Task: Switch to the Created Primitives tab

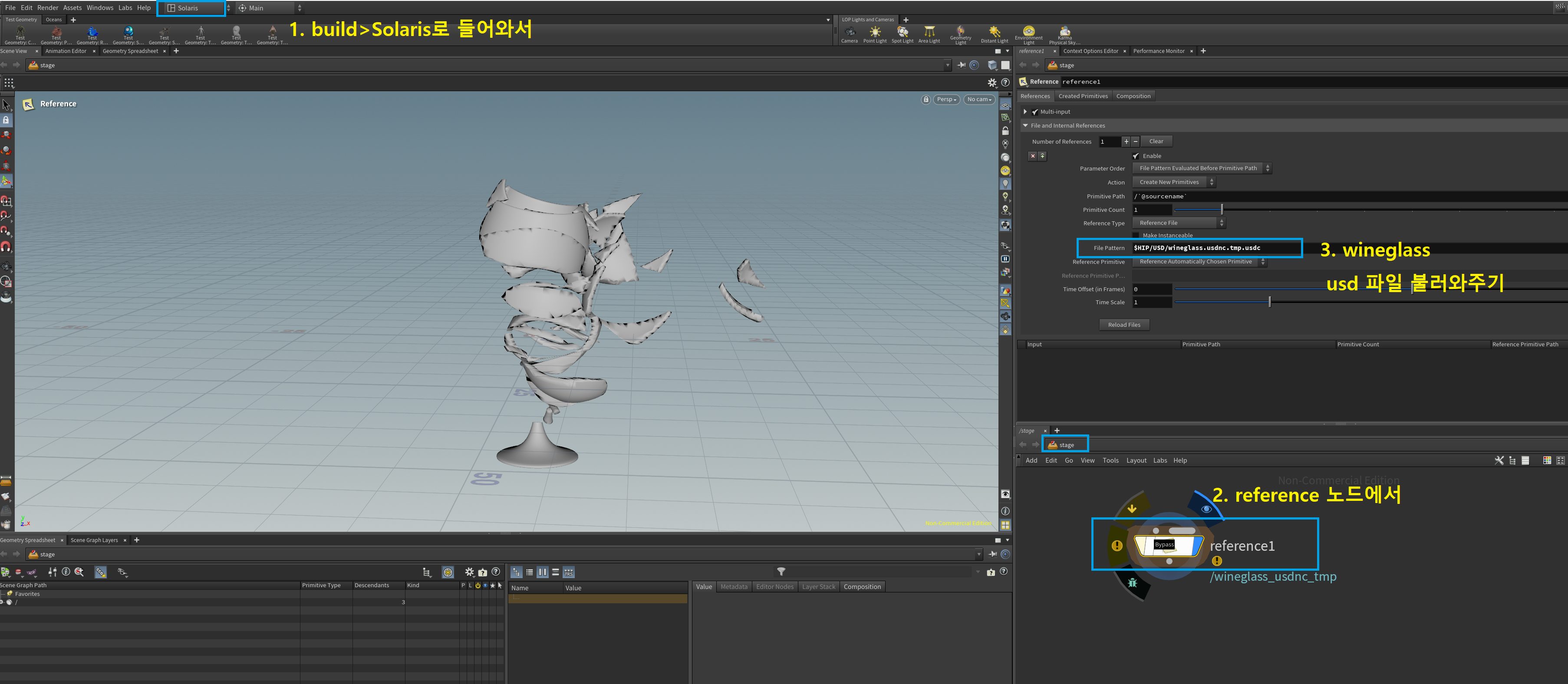Action: (x=1083, y=96)
